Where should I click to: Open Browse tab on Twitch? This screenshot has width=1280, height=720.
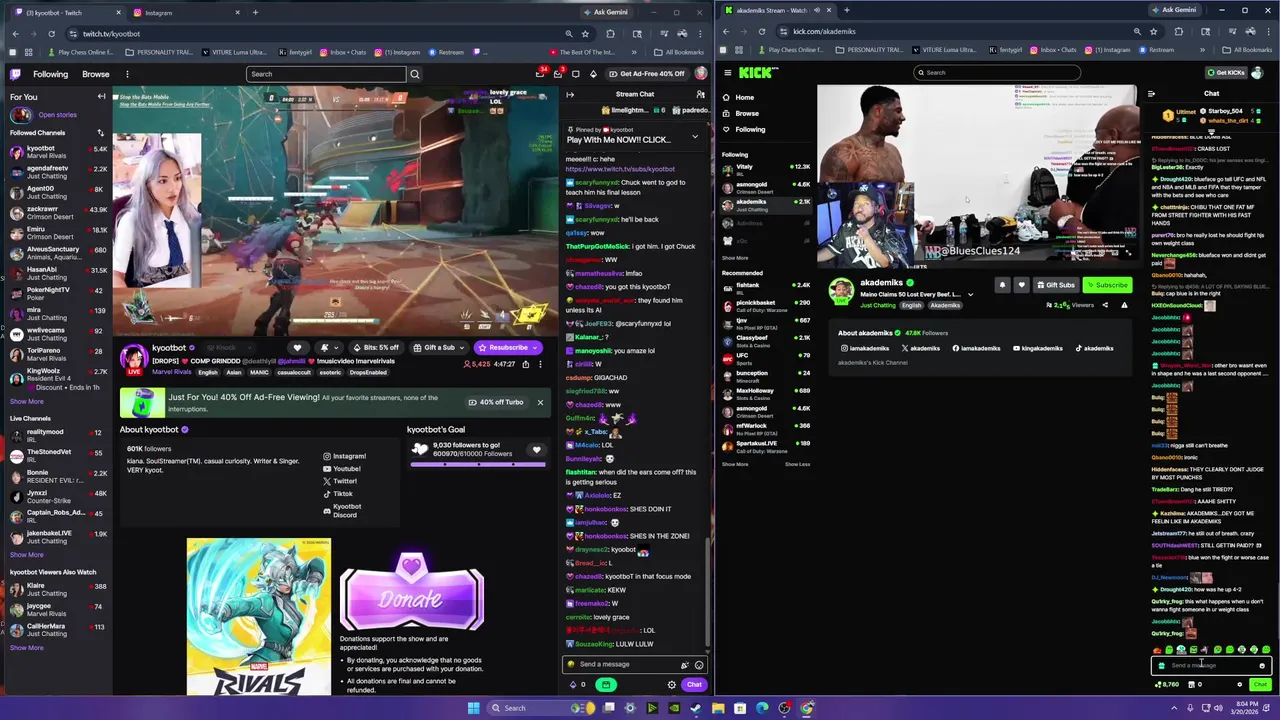[x=96, y=74]
